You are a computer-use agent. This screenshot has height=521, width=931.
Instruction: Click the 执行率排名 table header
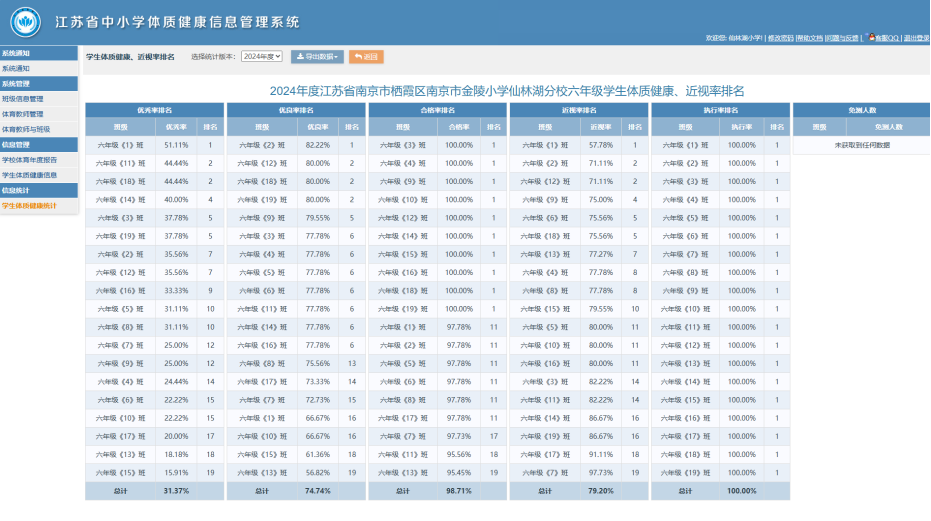[721, 110]
